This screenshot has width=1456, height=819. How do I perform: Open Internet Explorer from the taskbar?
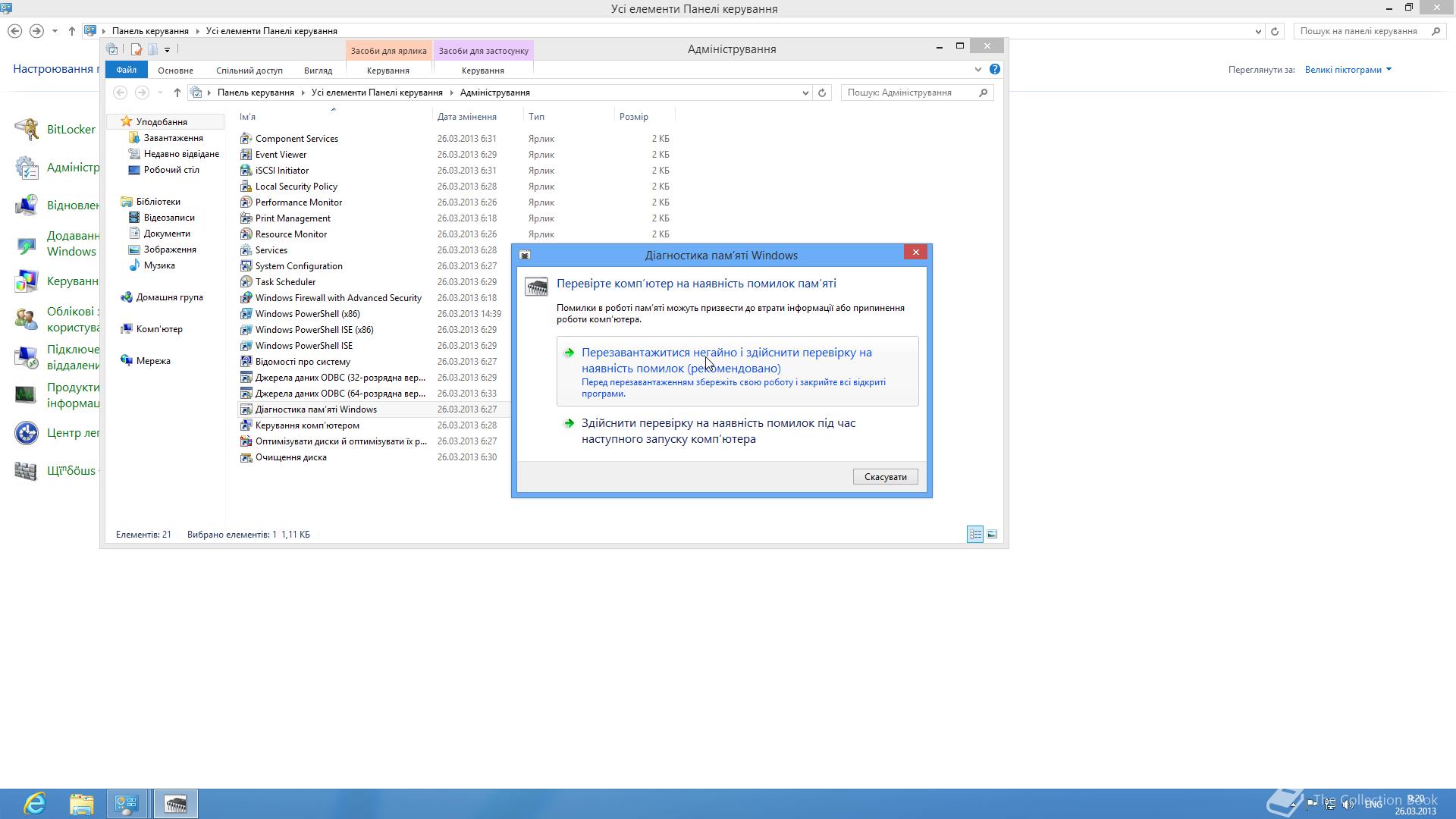click(35, 803)
